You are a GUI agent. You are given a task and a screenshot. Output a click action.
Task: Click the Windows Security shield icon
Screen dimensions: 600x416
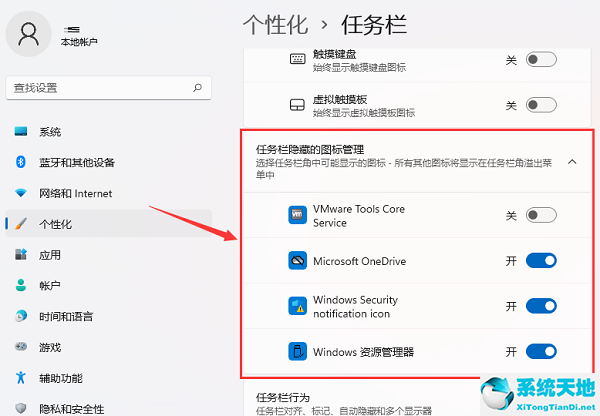pos(296,306)
